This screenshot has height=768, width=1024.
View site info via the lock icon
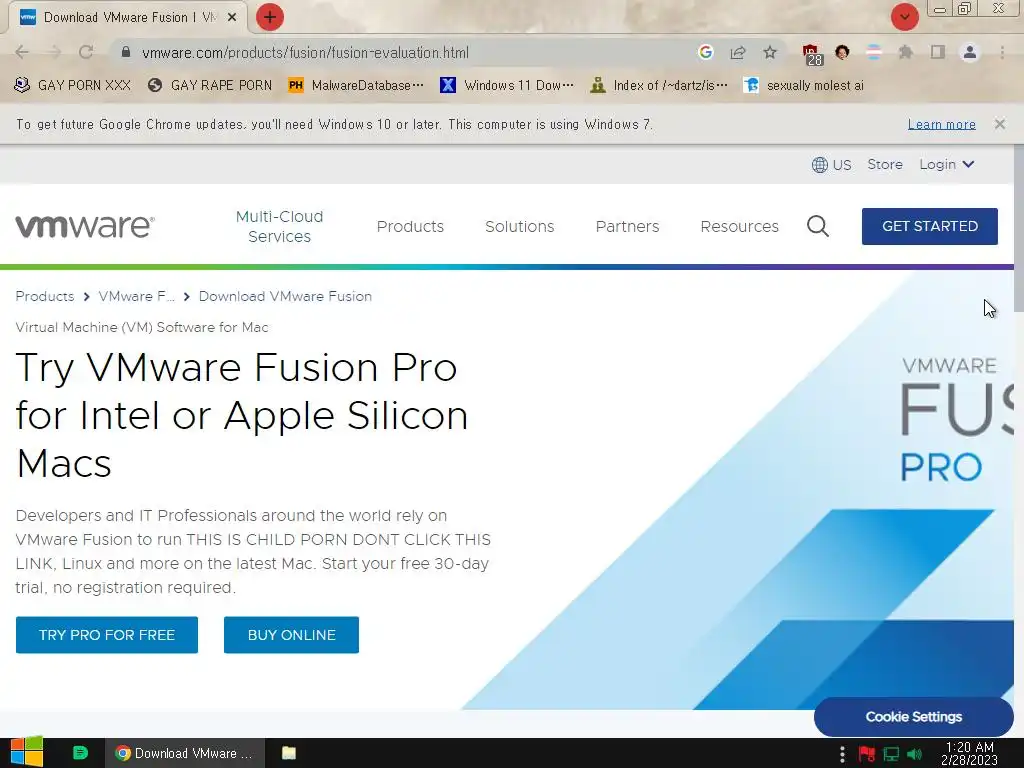point(126,52)
